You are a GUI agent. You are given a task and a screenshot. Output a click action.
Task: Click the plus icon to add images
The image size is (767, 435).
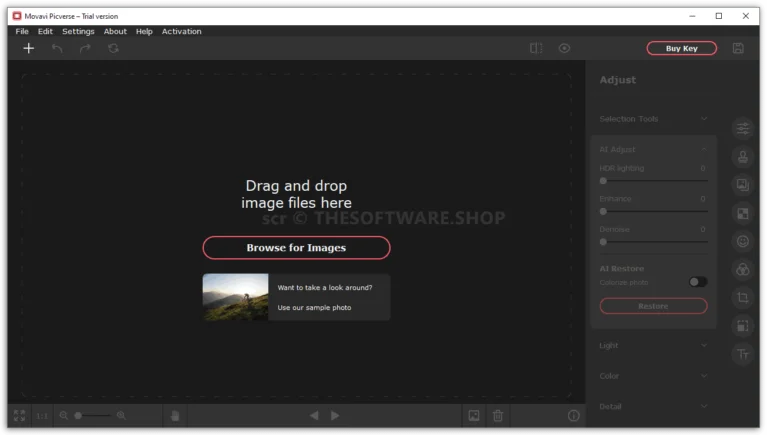(28, 48)
